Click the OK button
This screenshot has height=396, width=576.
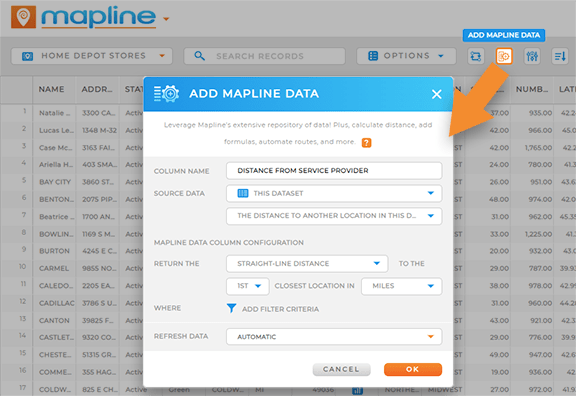tap(413, 370)
